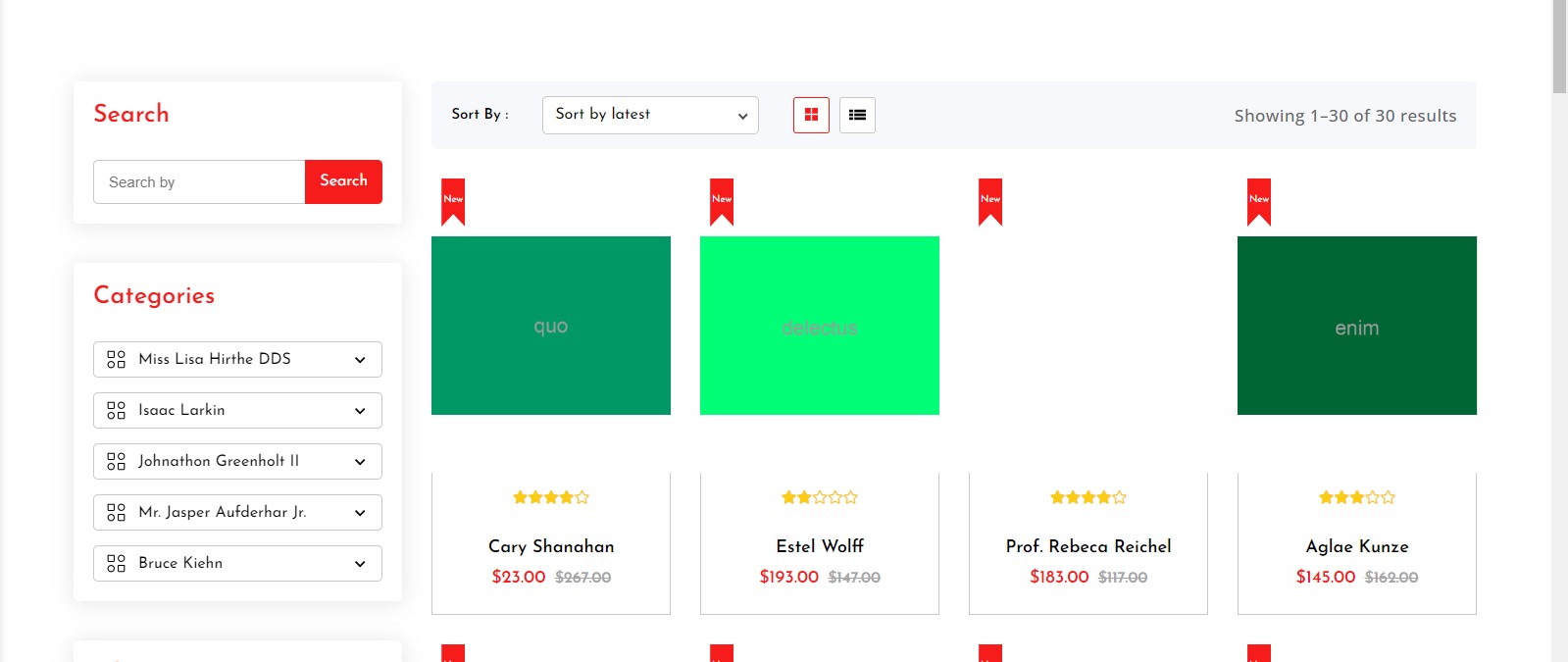The image size is (1568, 662).
Task: Click the crossed-out $147.00 price
Action: [x=854, y=578]
